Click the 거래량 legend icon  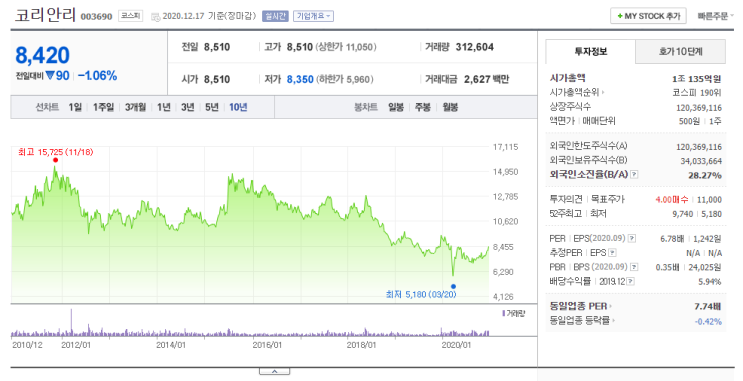click(x=503, y=313)
